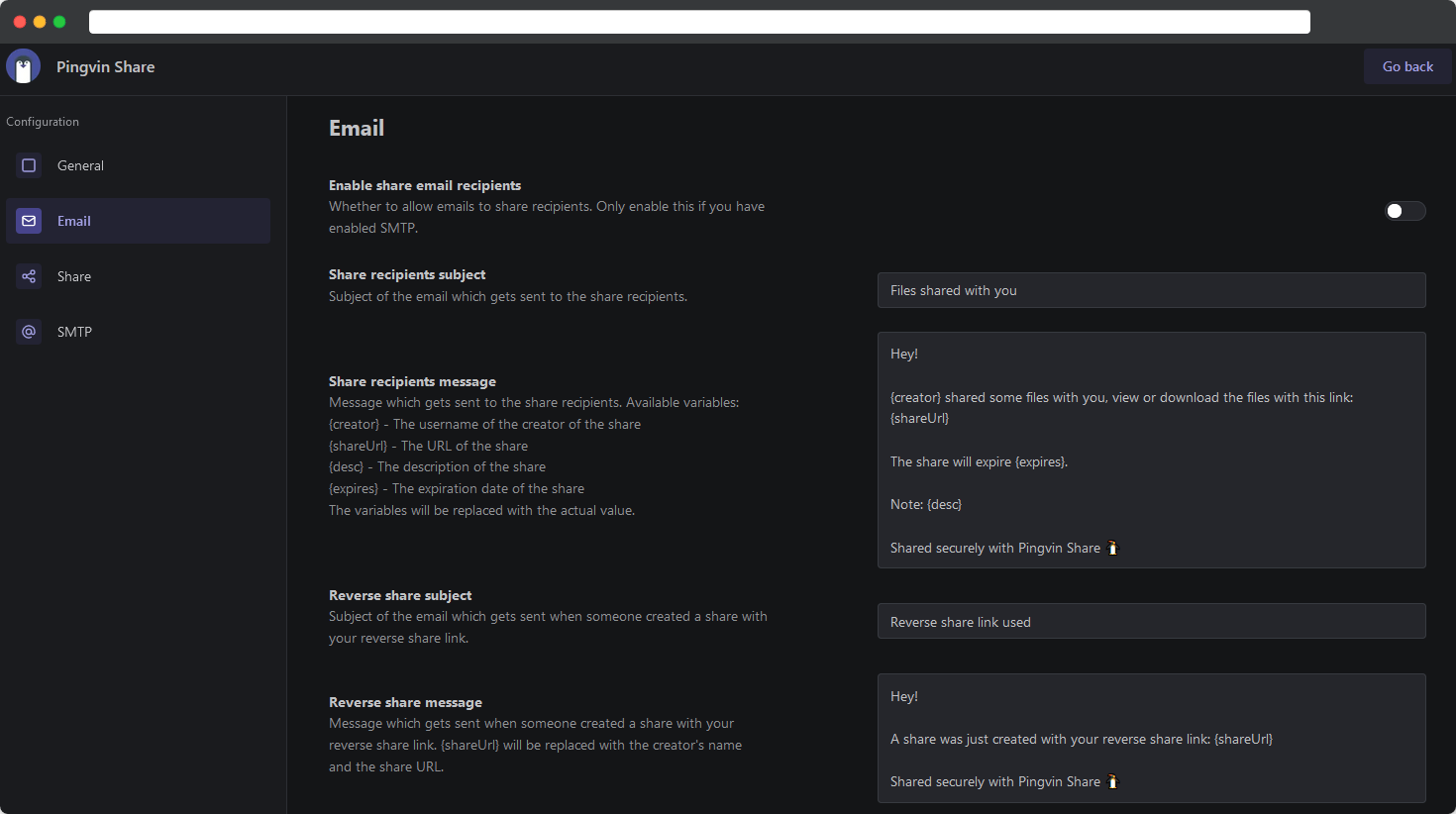1456x814 pixels.
Task: Click the Share recipients message text area
Action: 1151,450
